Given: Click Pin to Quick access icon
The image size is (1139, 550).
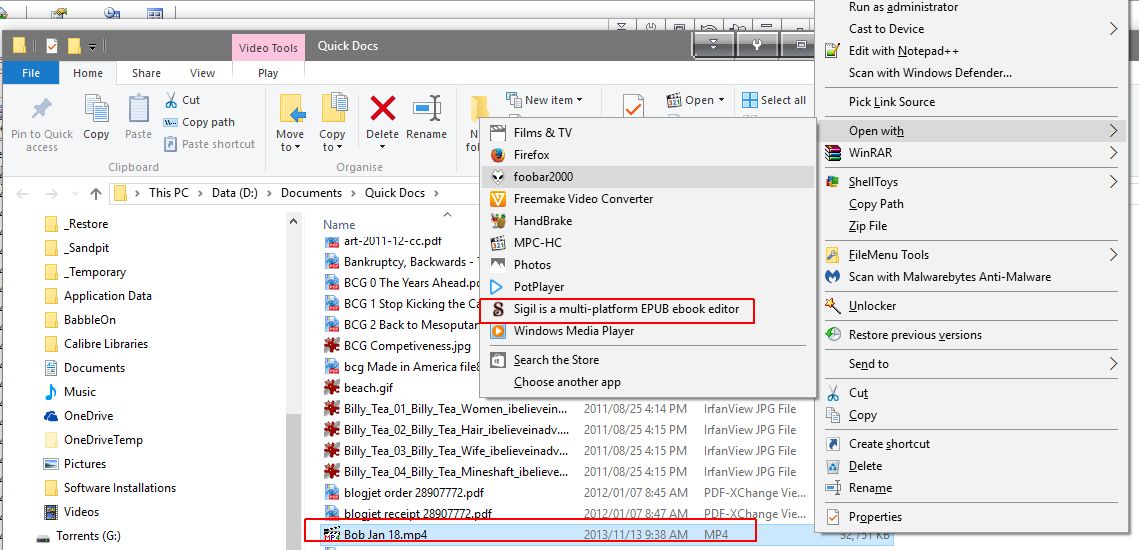Looking at the screenshot, I should (x=41, y=108).
